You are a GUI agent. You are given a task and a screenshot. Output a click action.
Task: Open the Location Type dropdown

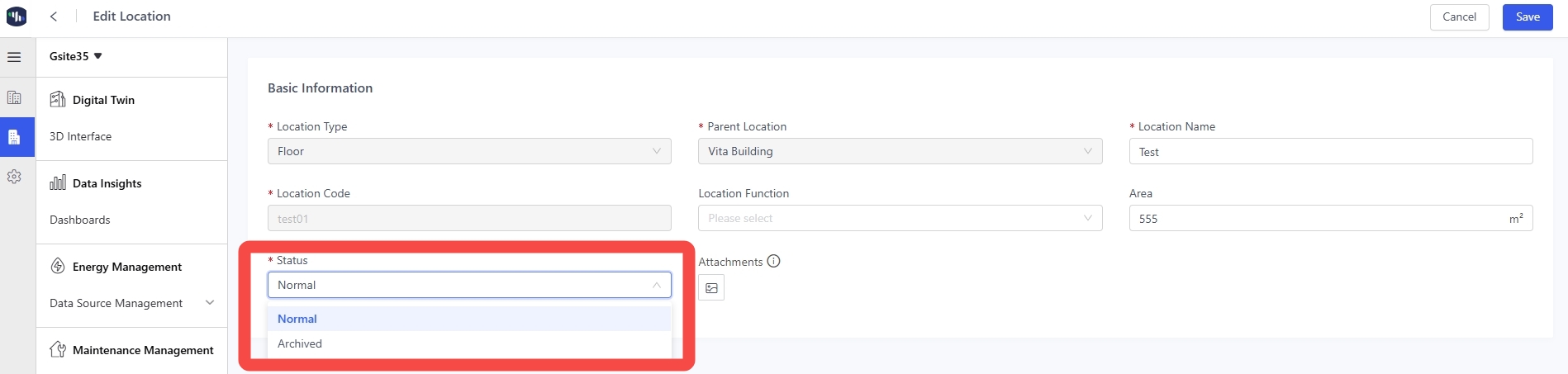[469, 151]
